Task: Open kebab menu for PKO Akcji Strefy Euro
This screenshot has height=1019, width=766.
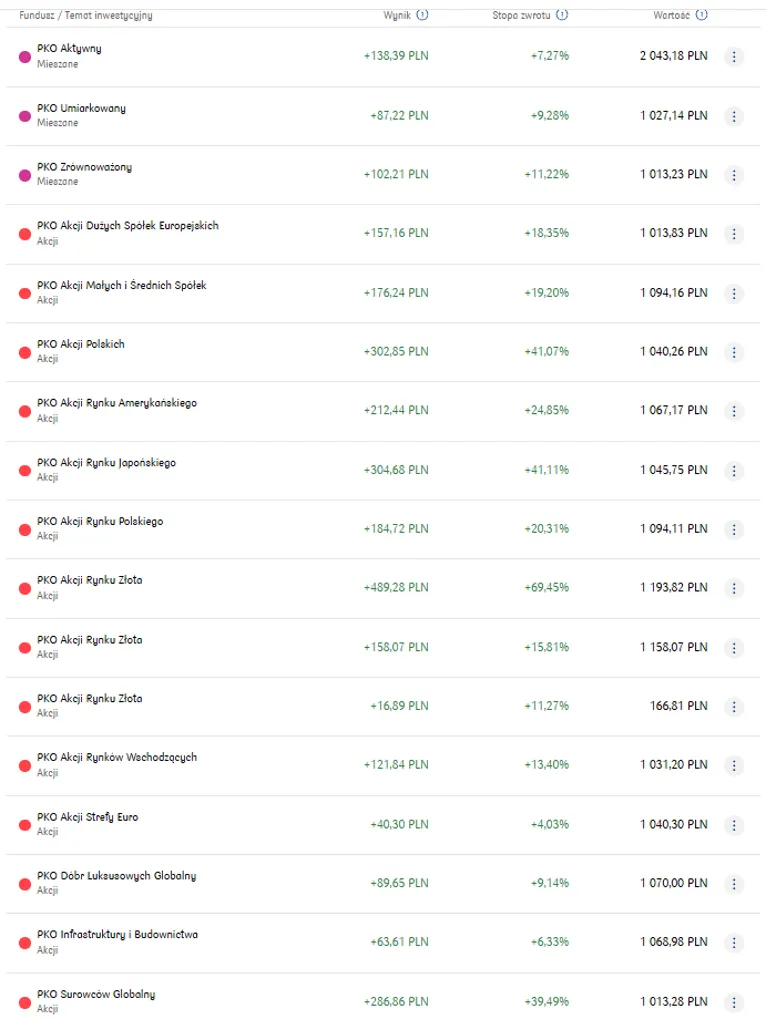Action: 734,825
